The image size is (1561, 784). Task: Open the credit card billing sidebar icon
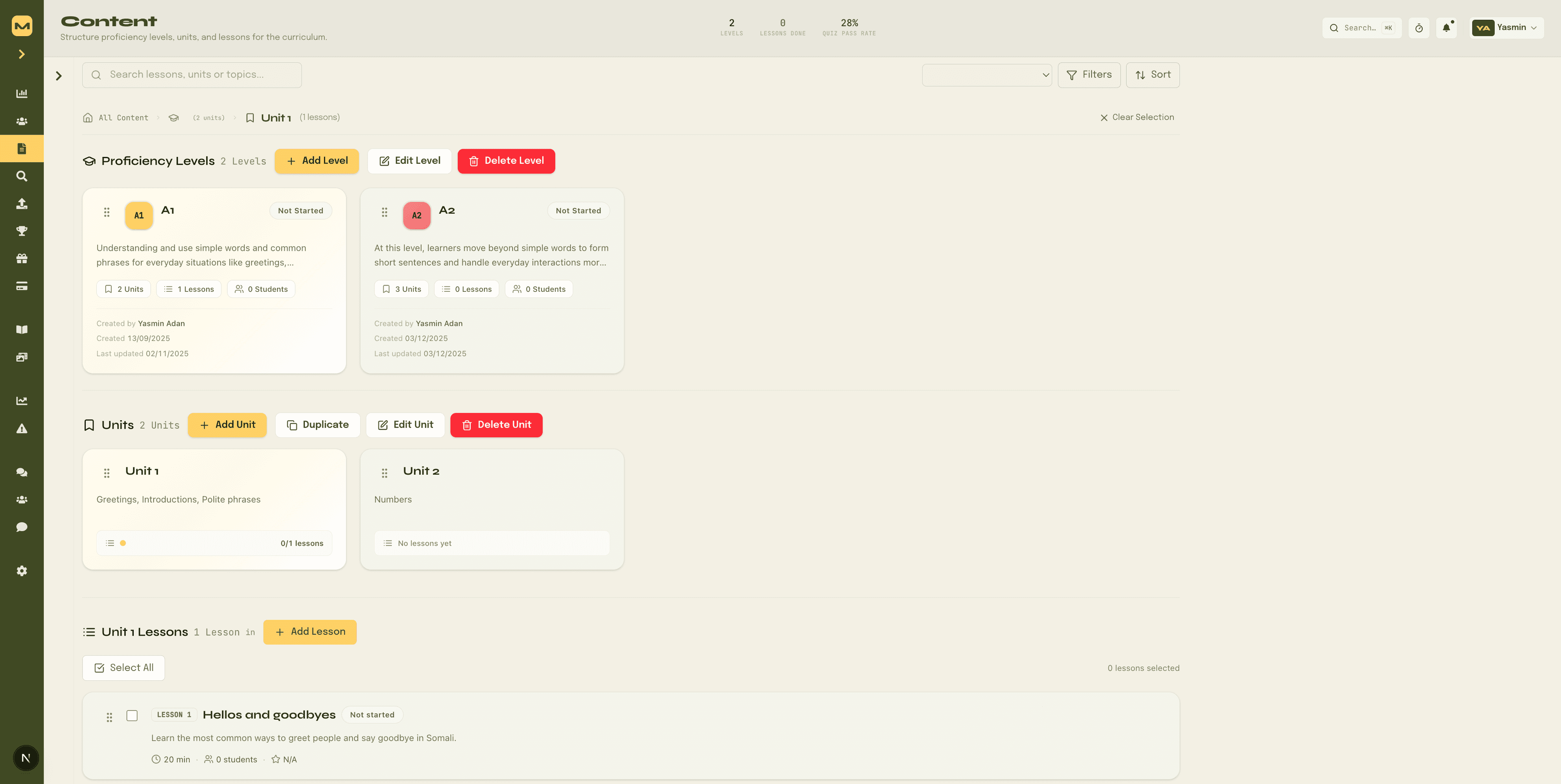(x=22, y=286)
